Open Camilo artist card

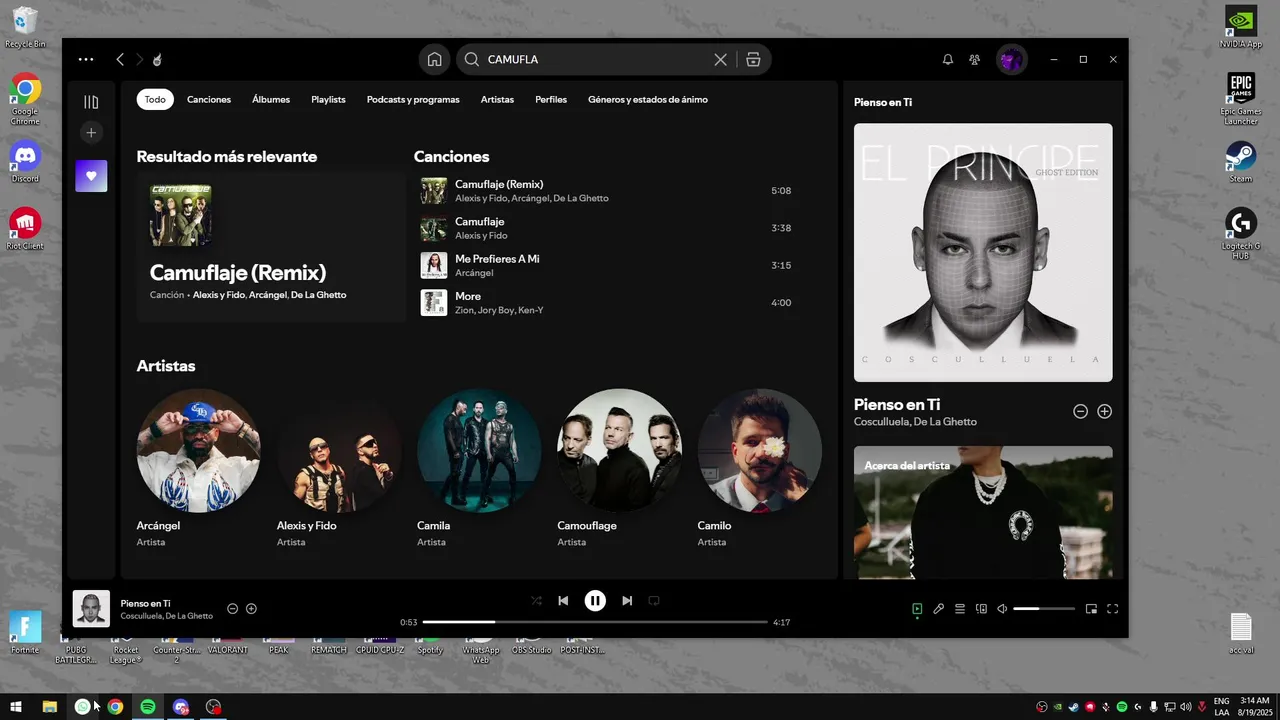point(759,468)
